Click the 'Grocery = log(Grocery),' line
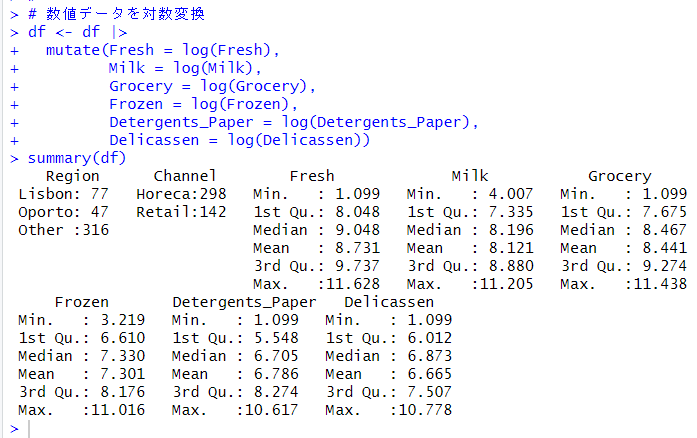The image size is (697, 438). click(x=212, y=86)
